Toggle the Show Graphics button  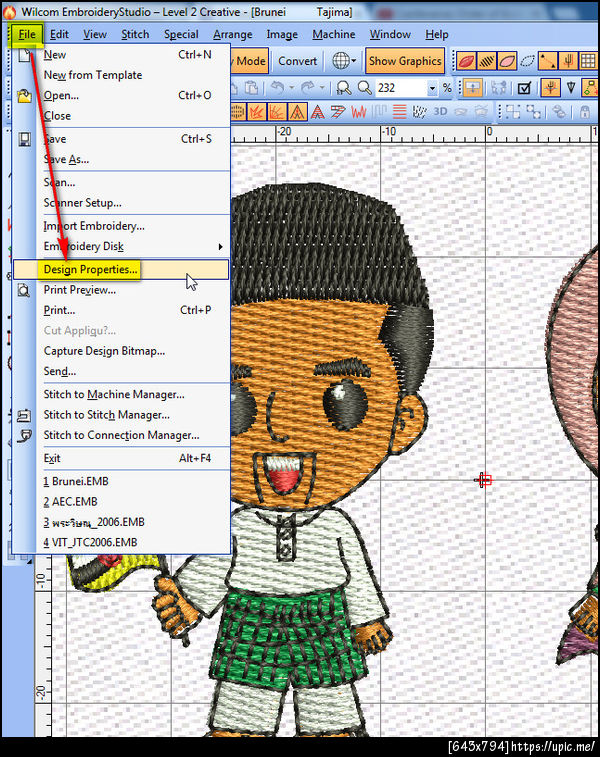pos(405,61)
